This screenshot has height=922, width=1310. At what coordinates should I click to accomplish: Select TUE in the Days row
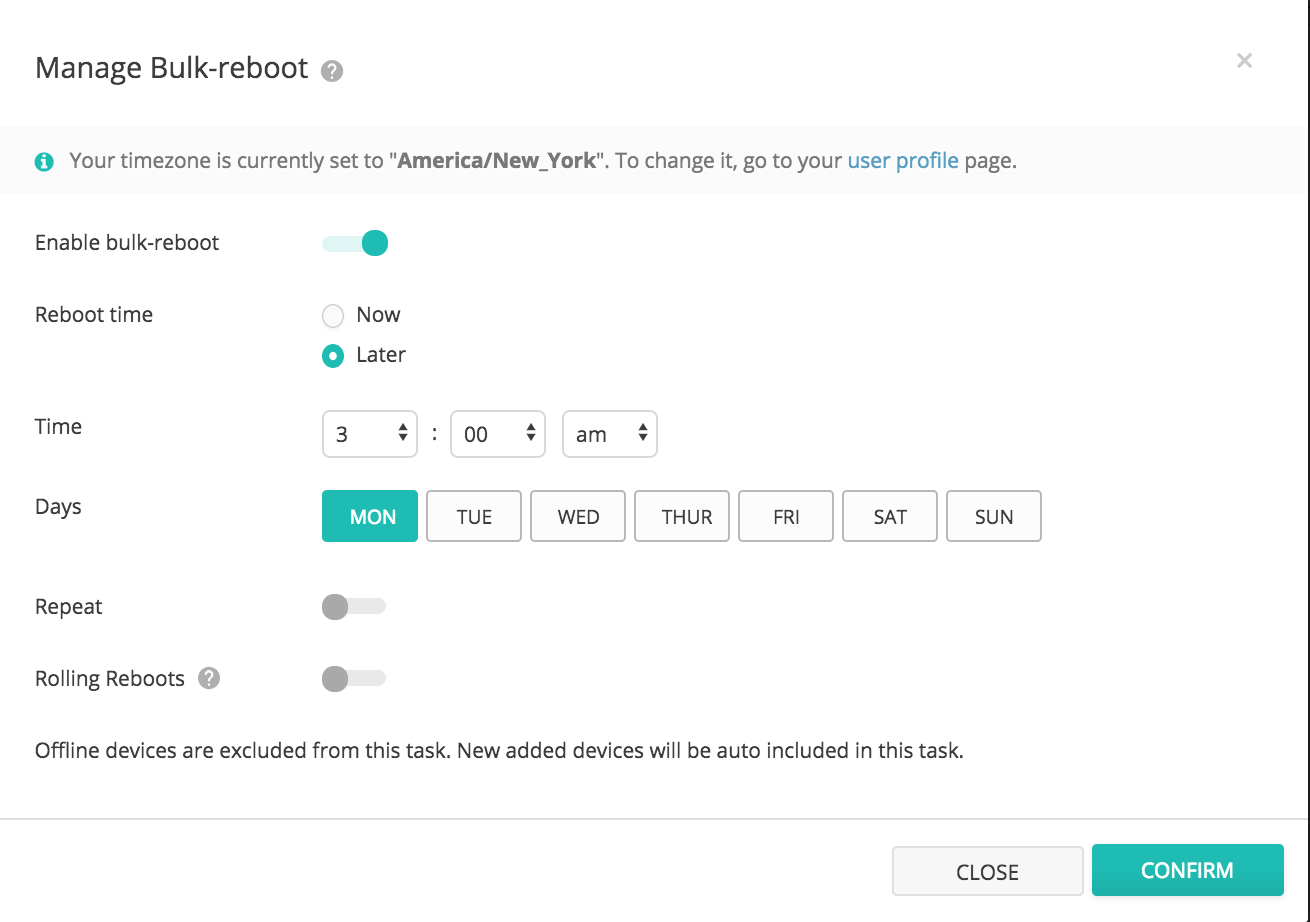pos(474,516)
